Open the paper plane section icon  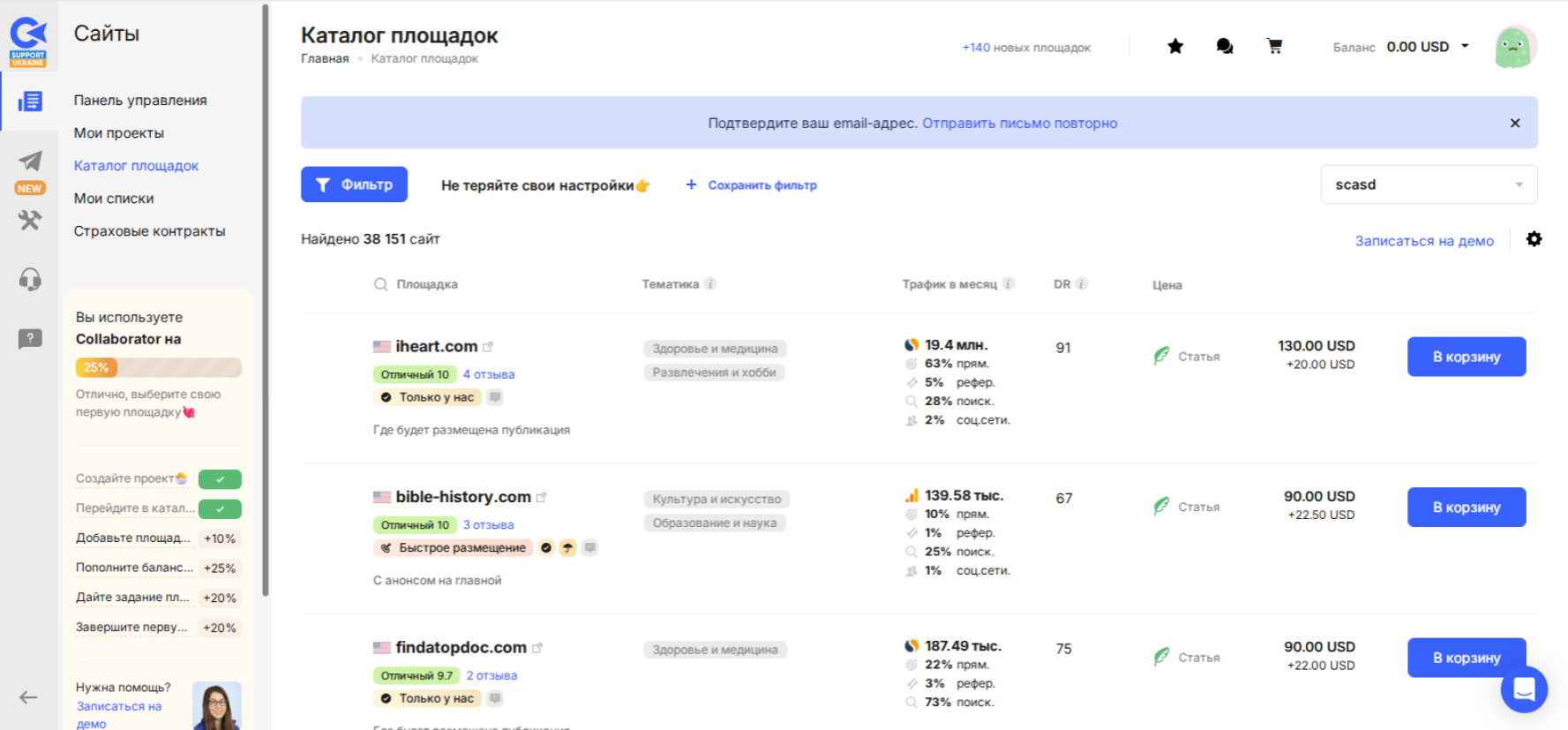(x=30, y=161)
